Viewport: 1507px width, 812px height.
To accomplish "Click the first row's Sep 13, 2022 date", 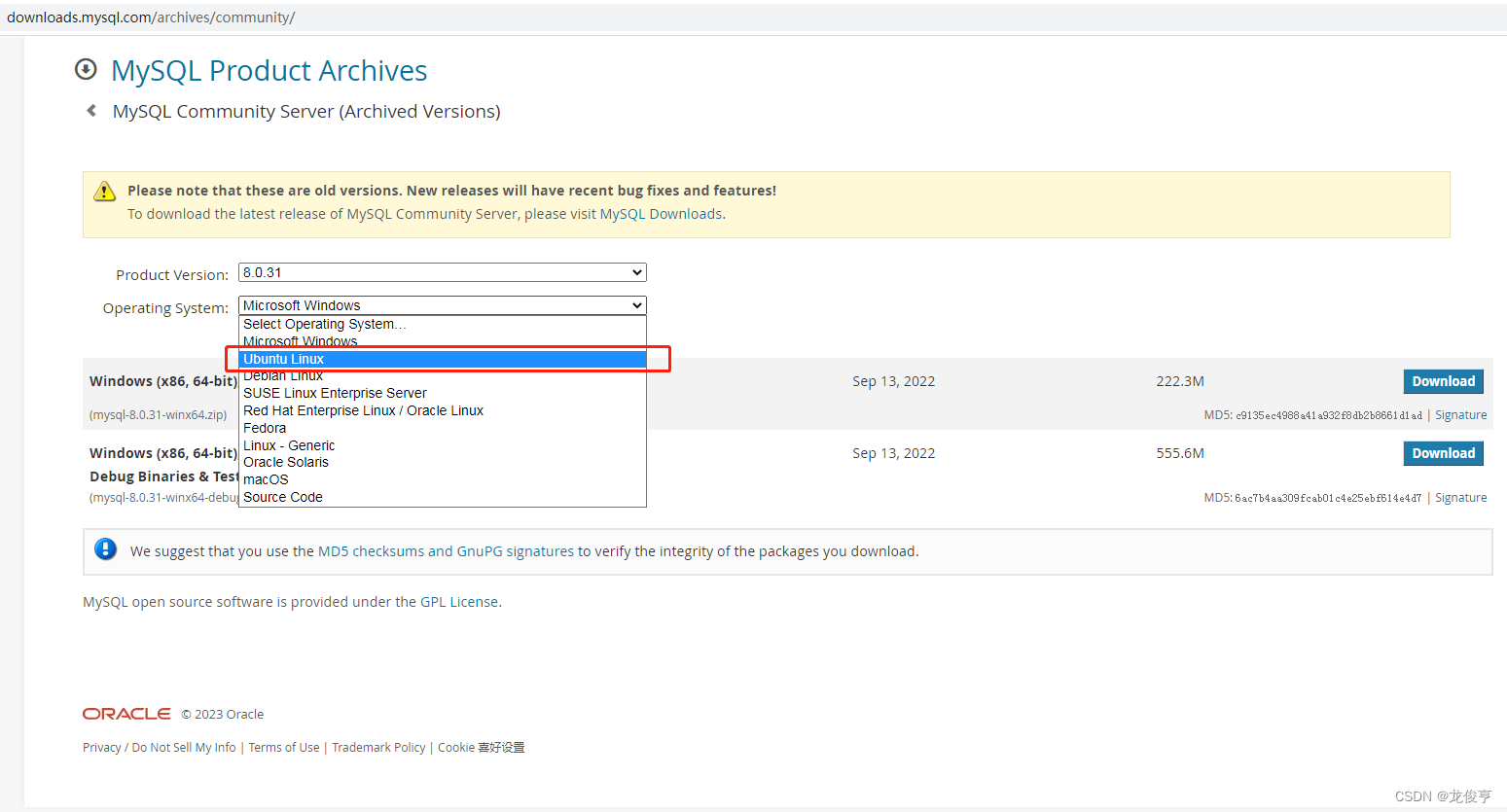I will tap(893, 381).
